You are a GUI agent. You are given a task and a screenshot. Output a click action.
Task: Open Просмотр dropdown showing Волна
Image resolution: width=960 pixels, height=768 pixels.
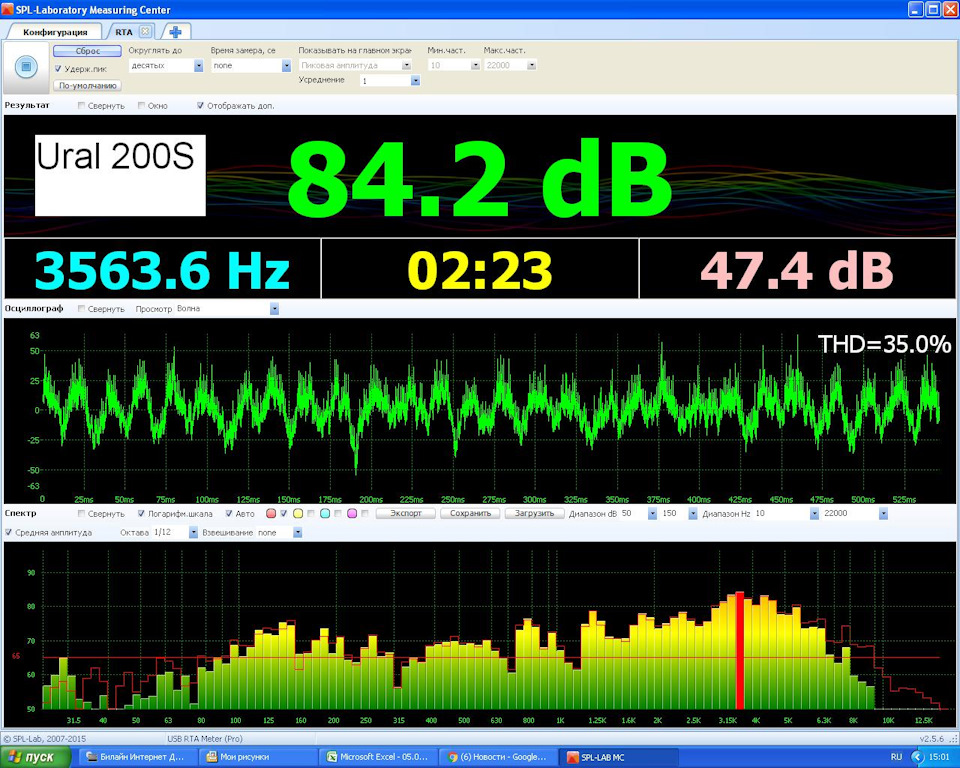[274, 309]
